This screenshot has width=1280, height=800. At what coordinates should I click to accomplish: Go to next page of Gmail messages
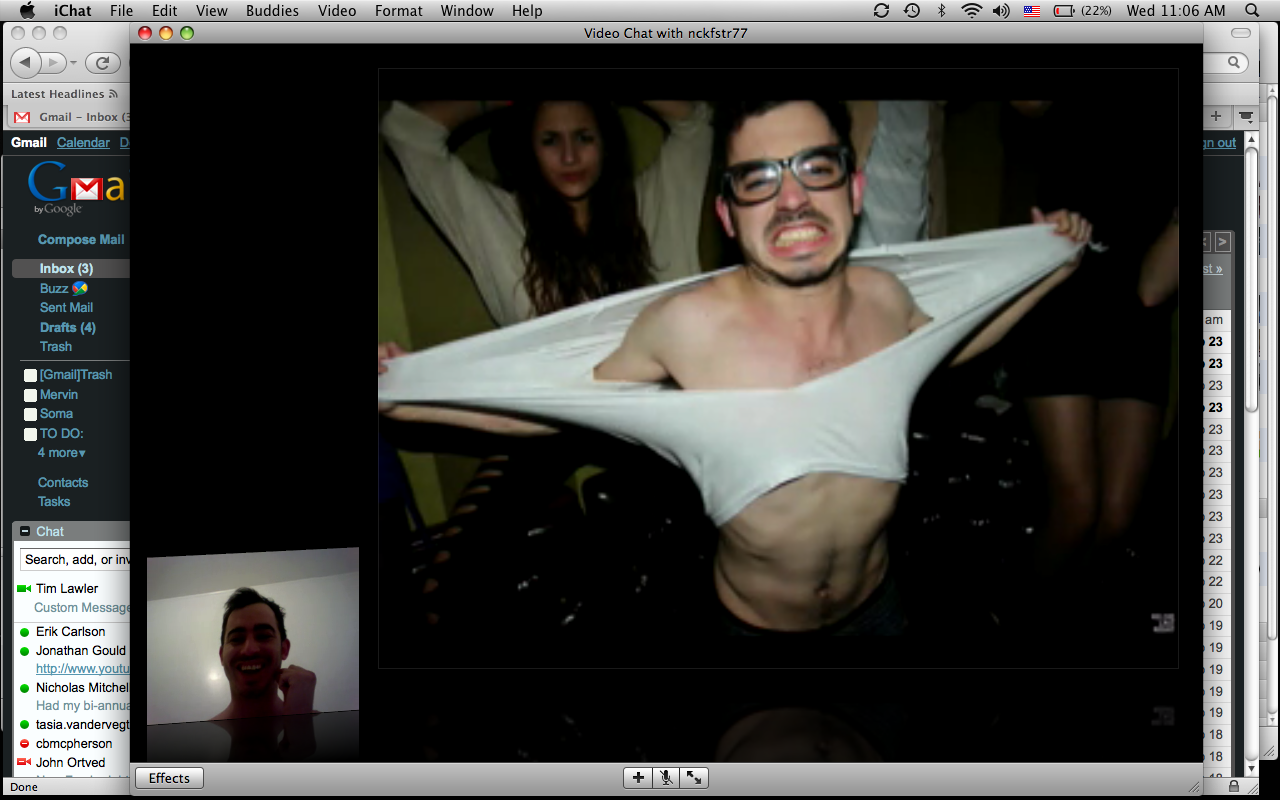point(1223,242)
